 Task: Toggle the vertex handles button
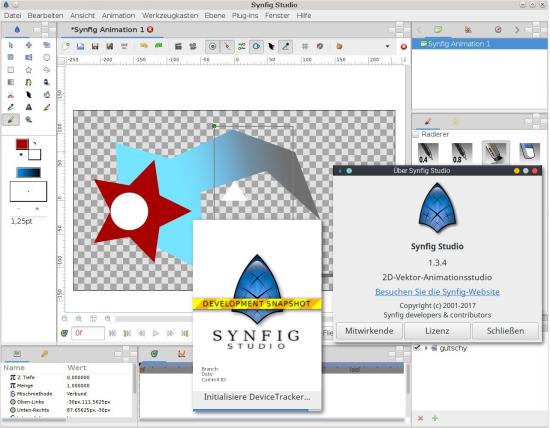tap(227, 46)
